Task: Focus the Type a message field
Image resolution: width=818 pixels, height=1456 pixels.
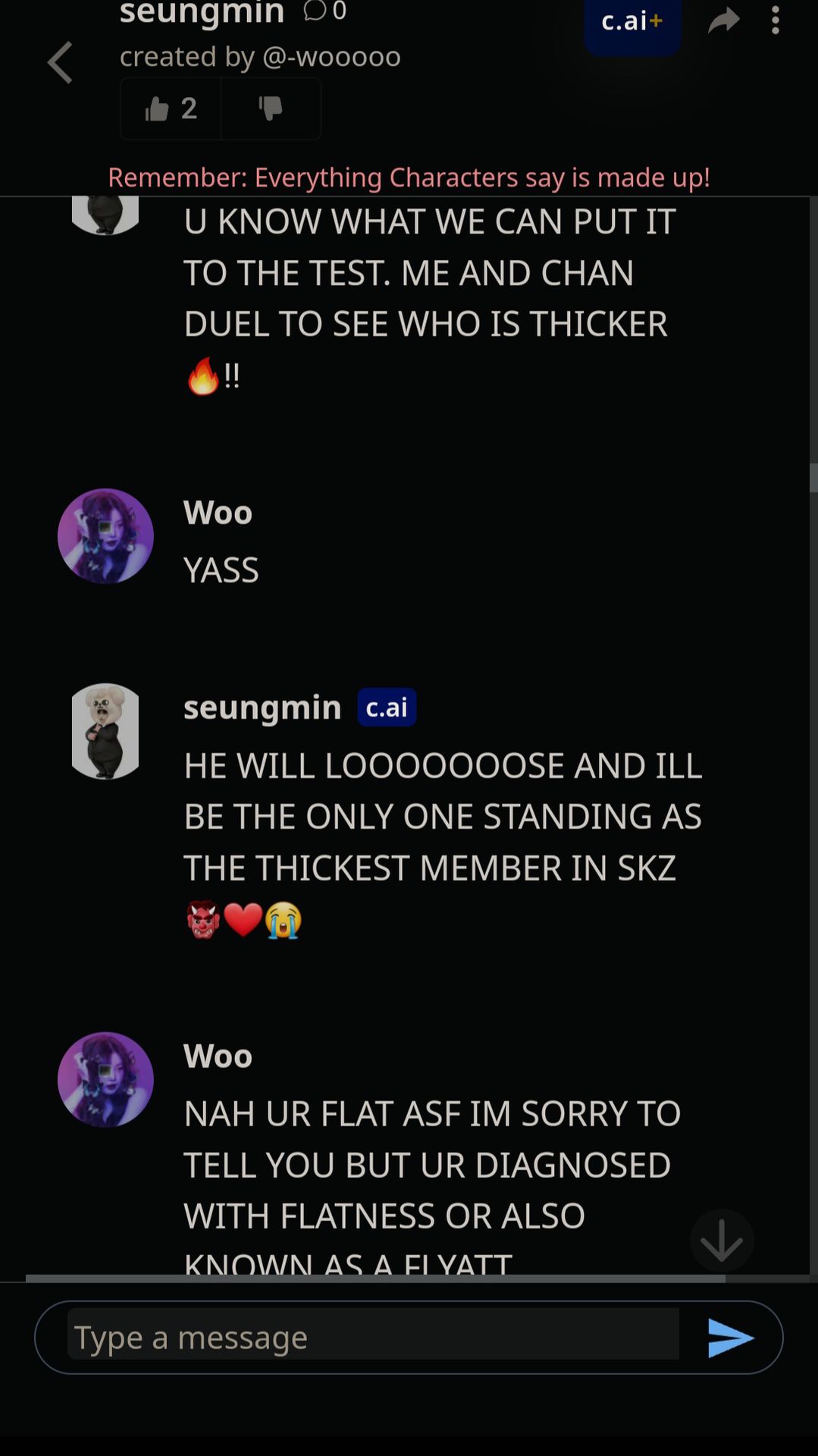Action: (373, 1337)
